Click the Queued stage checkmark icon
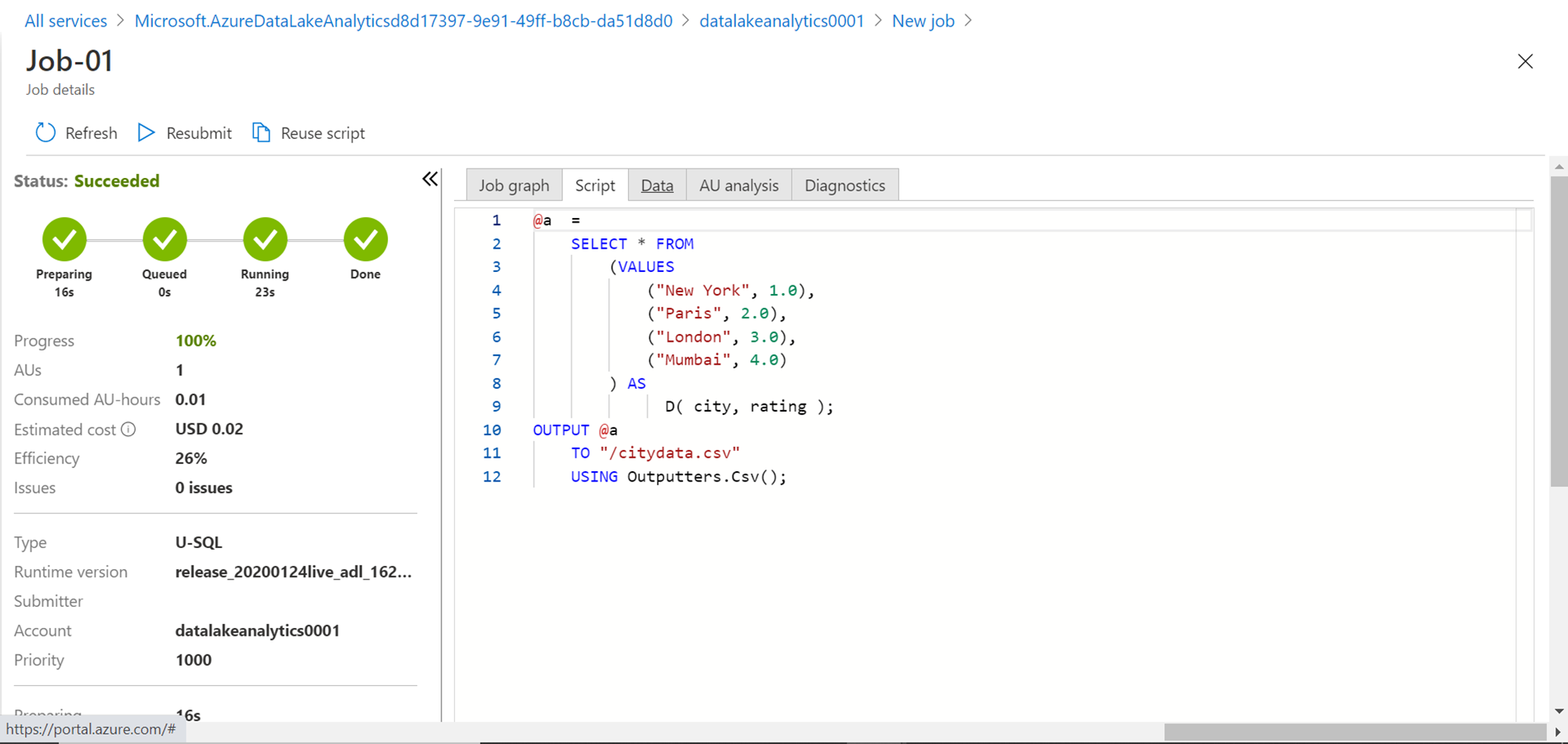The width and height of the screenshot is (1568, 744). [x=165, y=239]
